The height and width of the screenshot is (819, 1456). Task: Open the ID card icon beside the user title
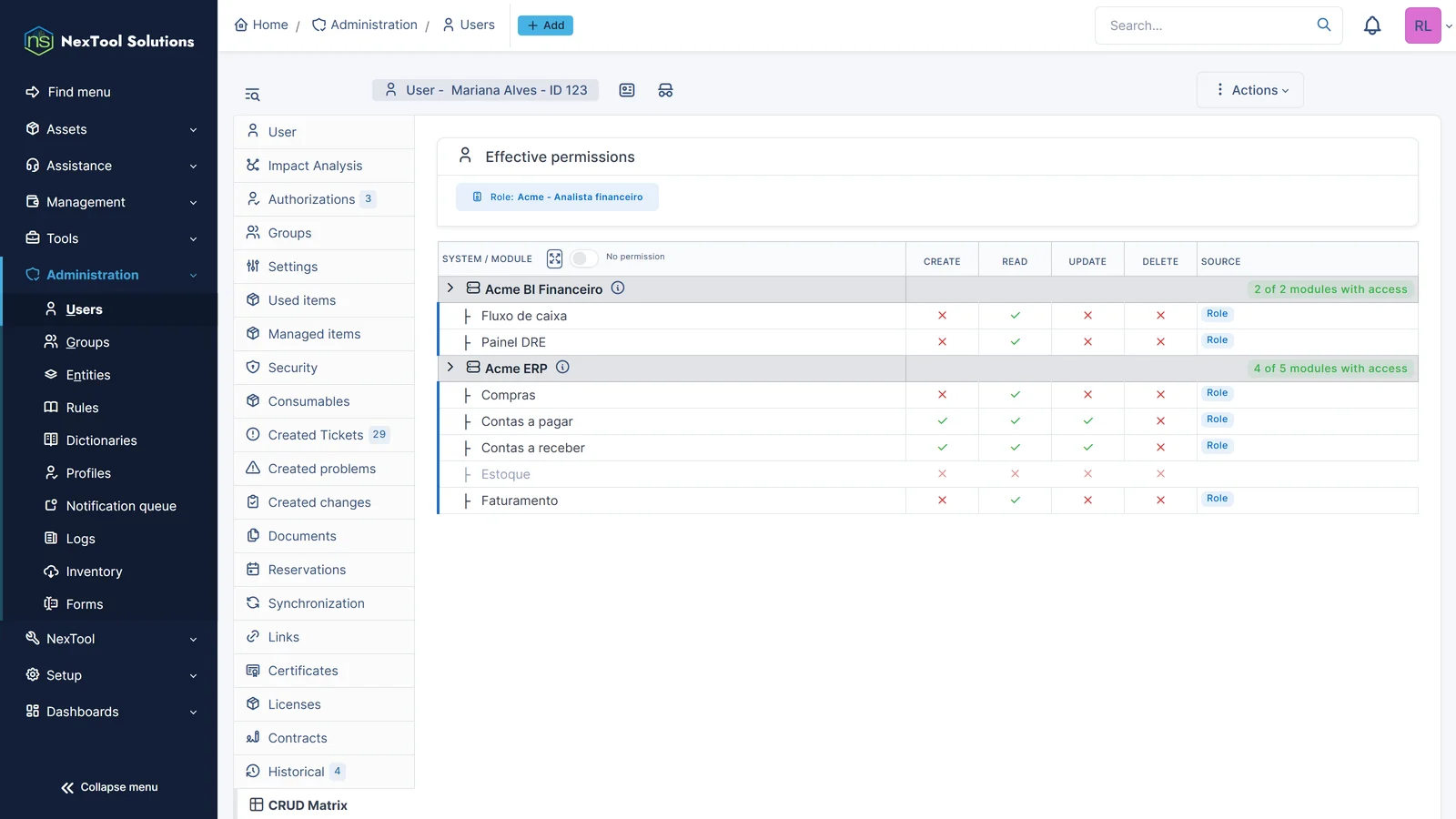[x=627, y=90]
